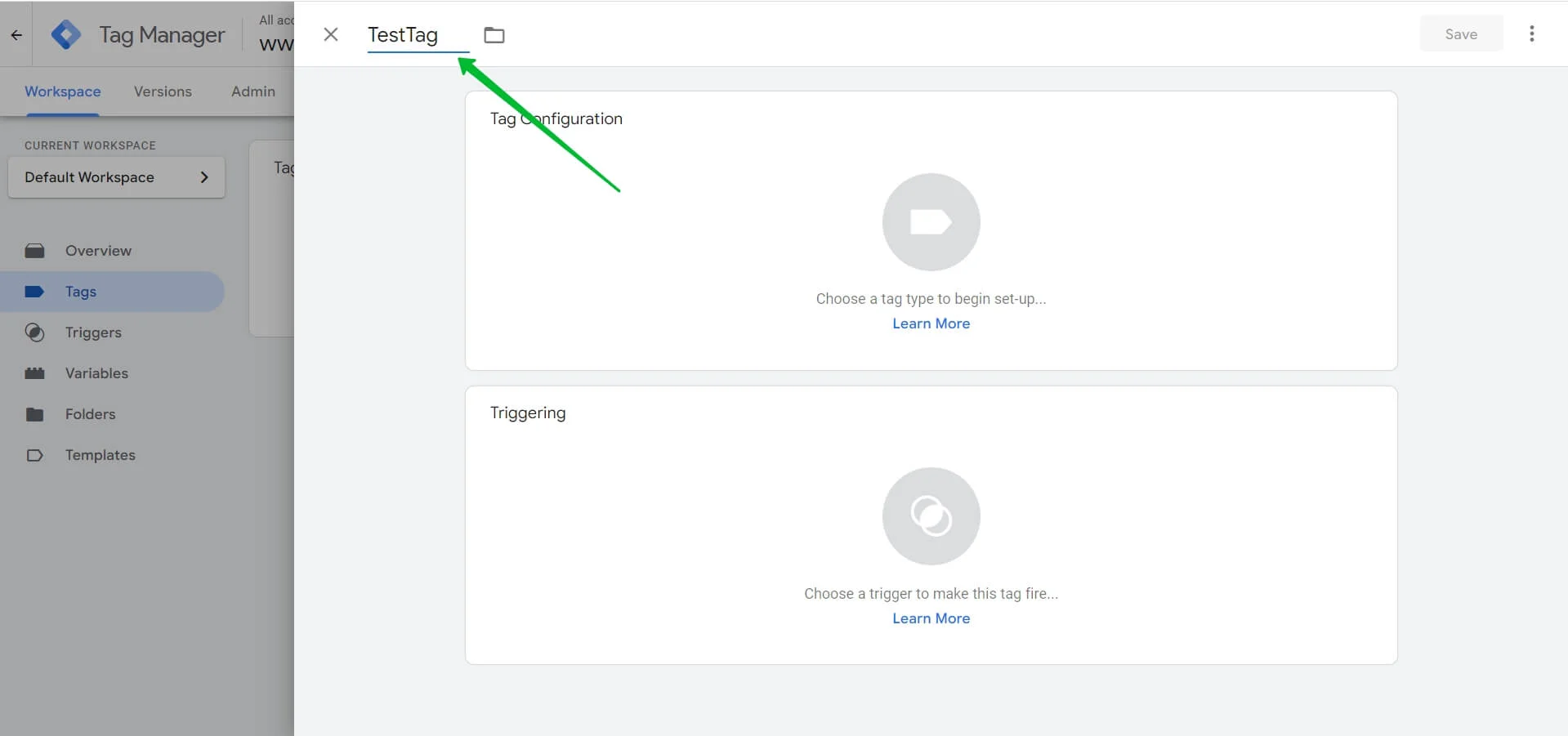Switch to the Versions tab
Image resolution: width=1568 pixels, height=736 pixels.
(163, 91)
